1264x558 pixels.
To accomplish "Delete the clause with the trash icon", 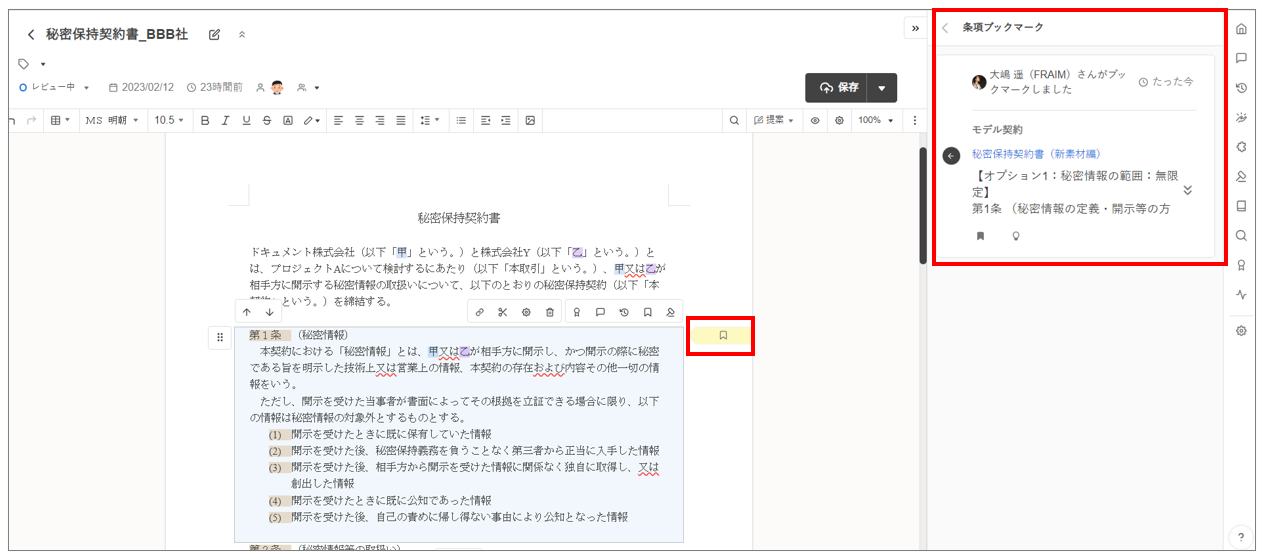I will point(550,312).
